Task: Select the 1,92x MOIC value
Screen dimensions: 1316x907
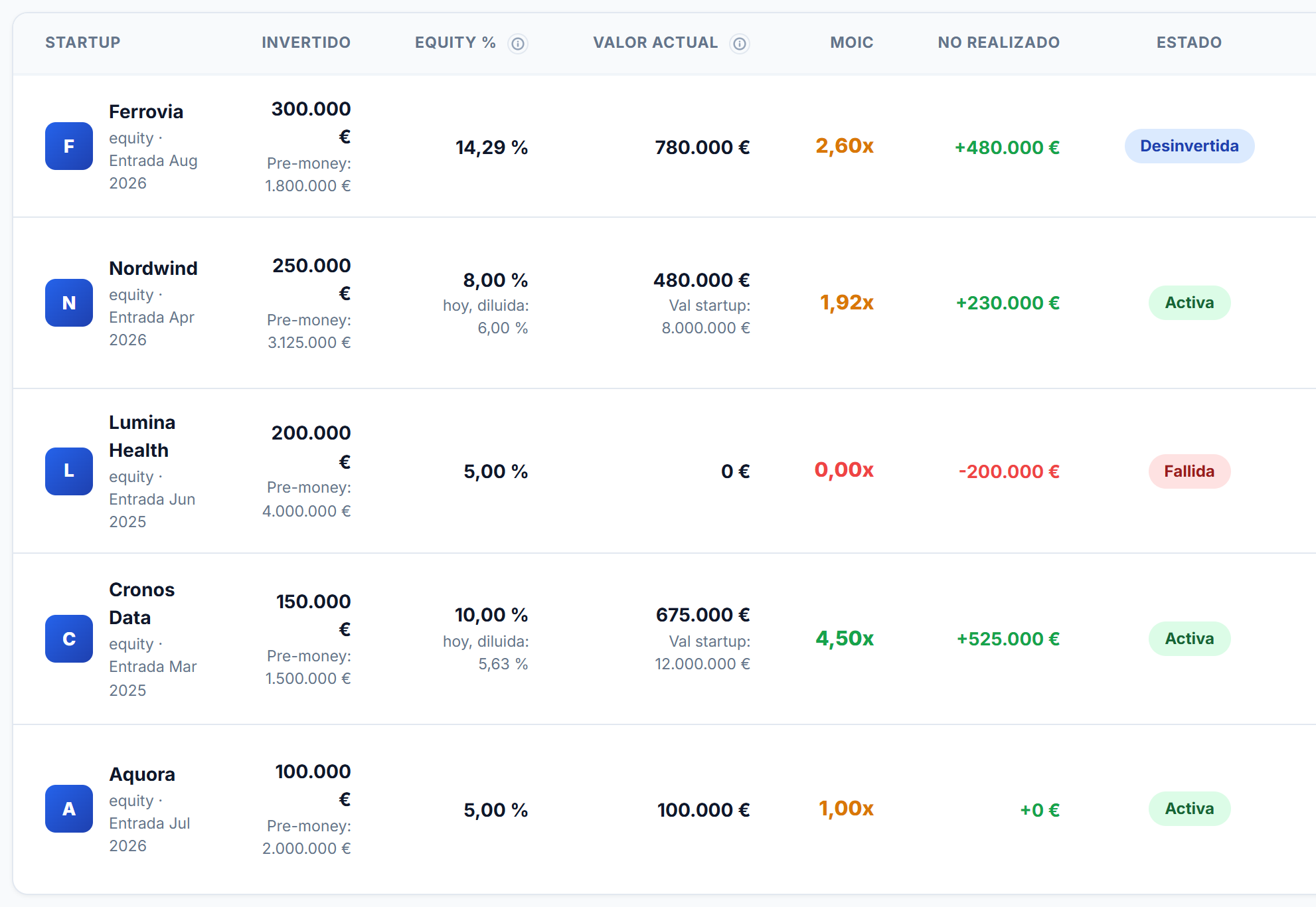Action: [x=847, y=302]
